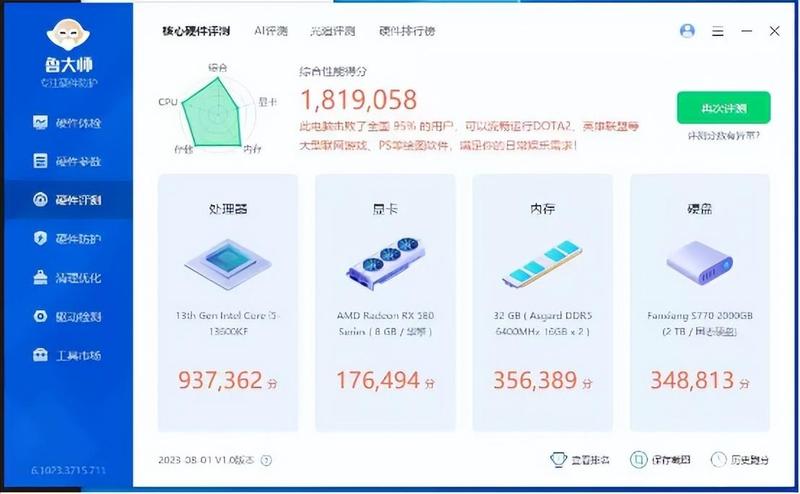Click the disk score 348,813

pos(692,380)
